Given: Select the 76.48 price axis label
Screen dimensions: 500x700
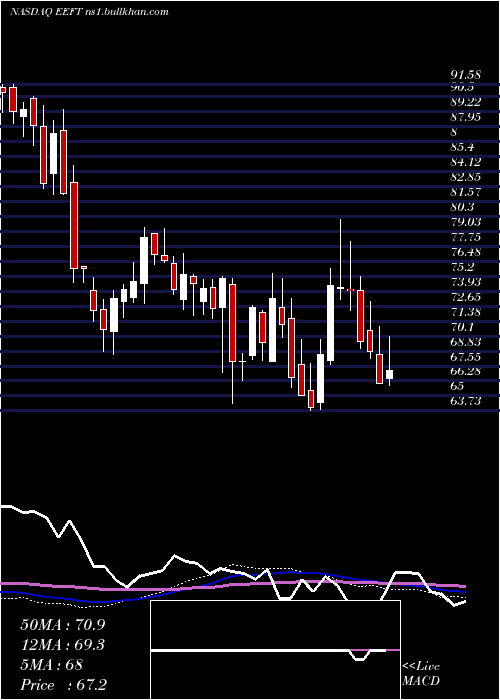Looking at the screenshot, I should point(466,252).
